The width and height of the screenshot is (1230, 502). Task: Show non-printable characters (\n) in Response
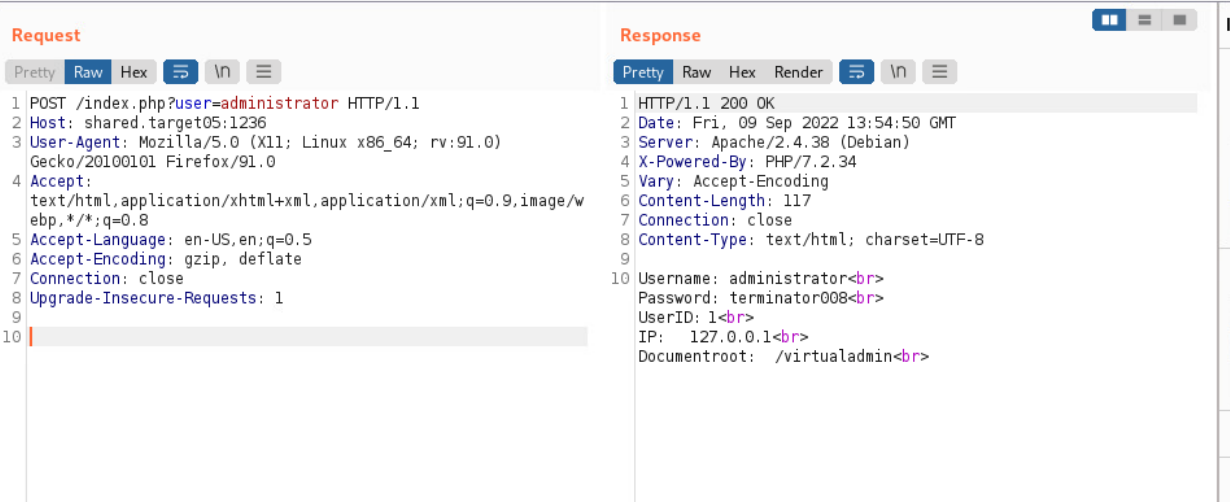click(898, 72)
